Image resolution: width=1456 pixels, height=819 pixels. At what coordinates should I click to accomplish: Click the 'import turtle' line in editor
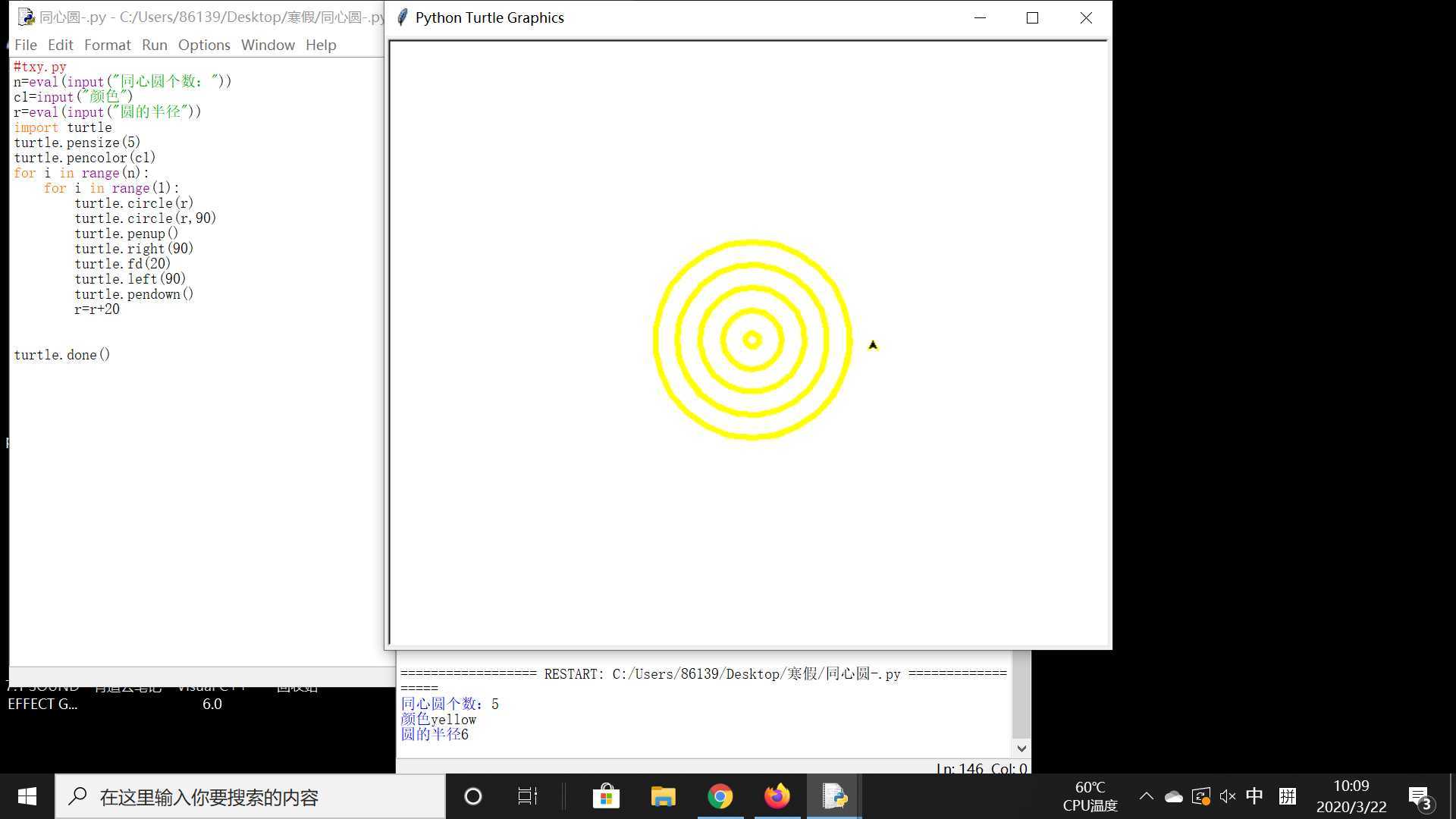tap(62, 127)
